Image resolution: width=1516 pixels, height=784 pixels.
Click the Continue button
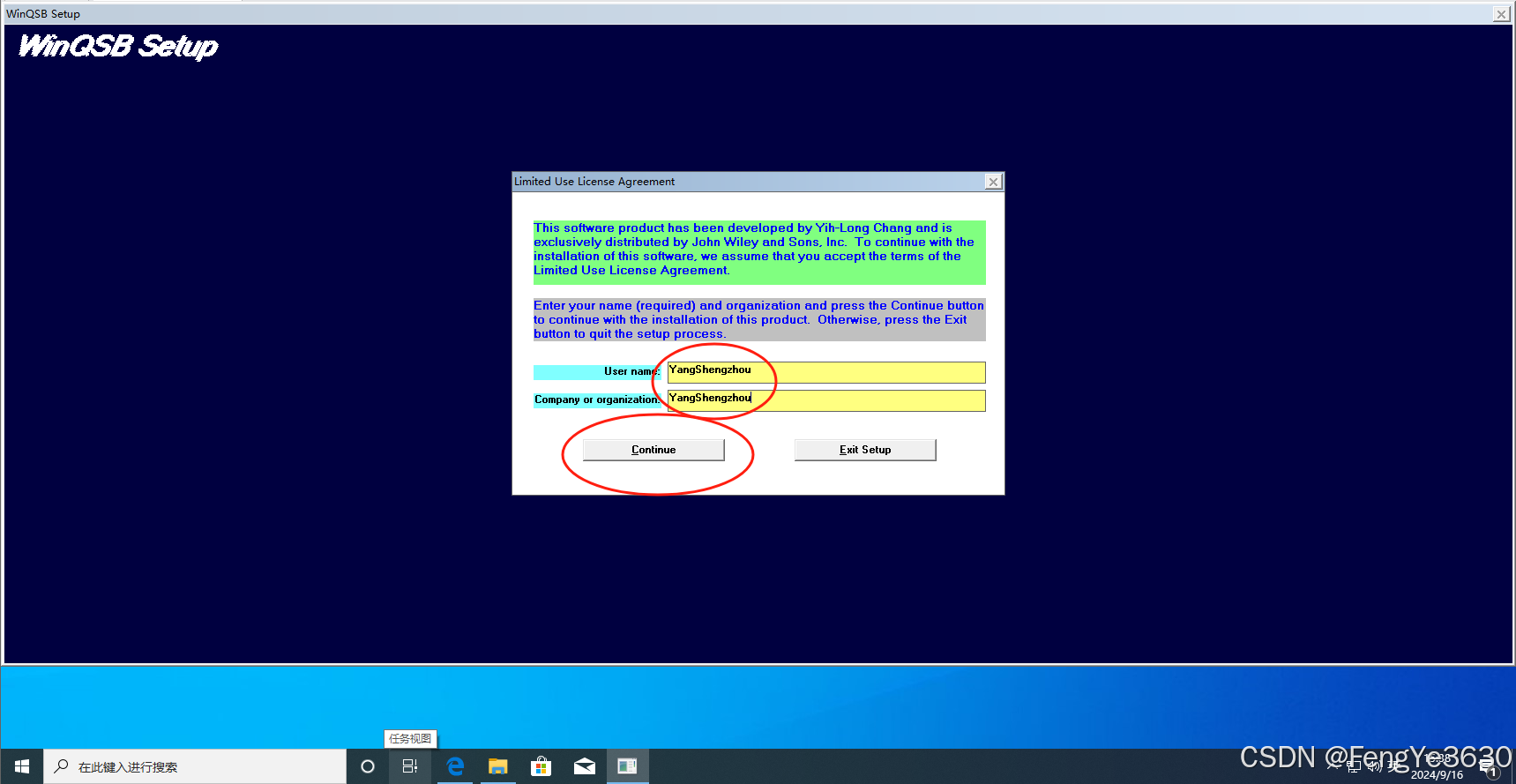tap(653, 450)
